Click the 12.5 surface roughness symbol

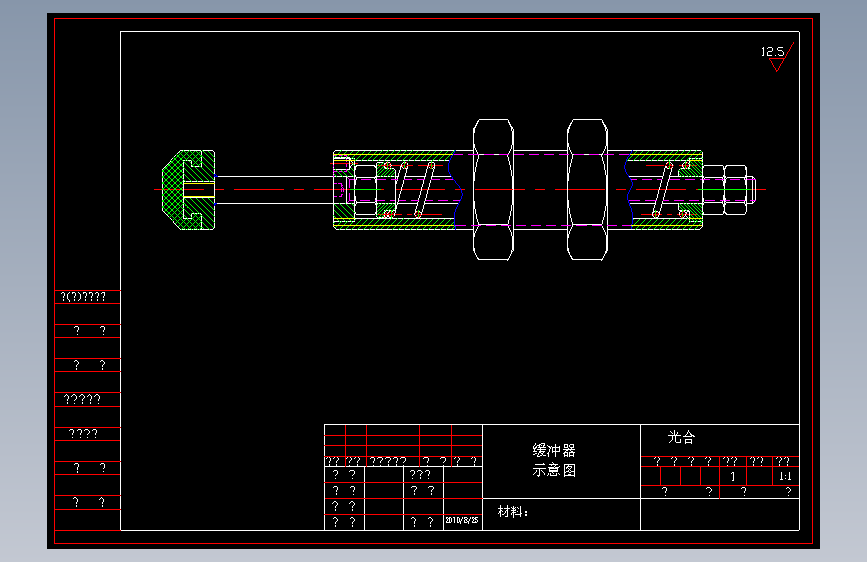[777, 56]
